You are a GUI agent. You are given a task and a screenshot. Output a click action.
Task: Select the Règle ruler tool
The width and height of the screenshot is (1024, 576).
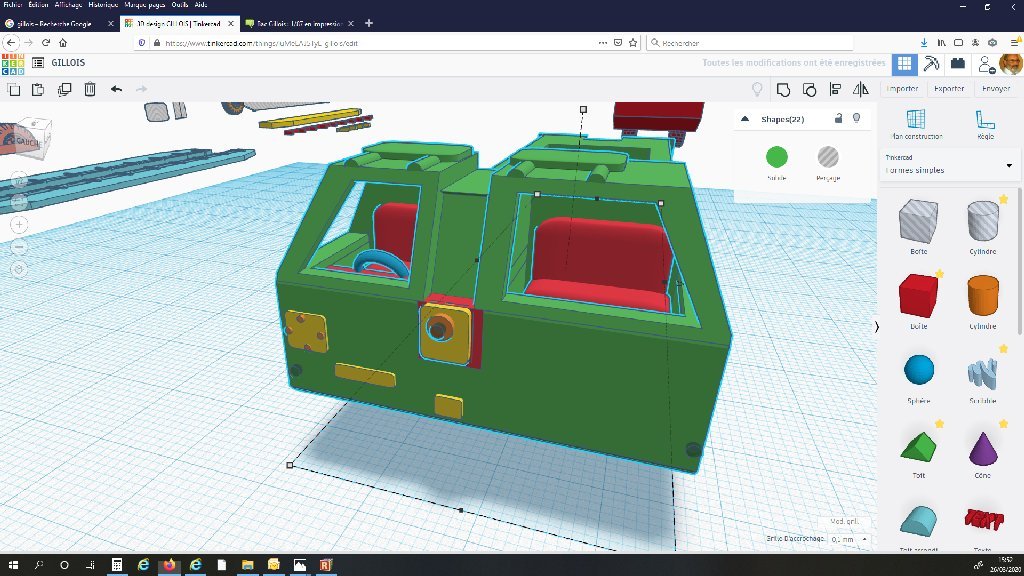coord(985,124)
